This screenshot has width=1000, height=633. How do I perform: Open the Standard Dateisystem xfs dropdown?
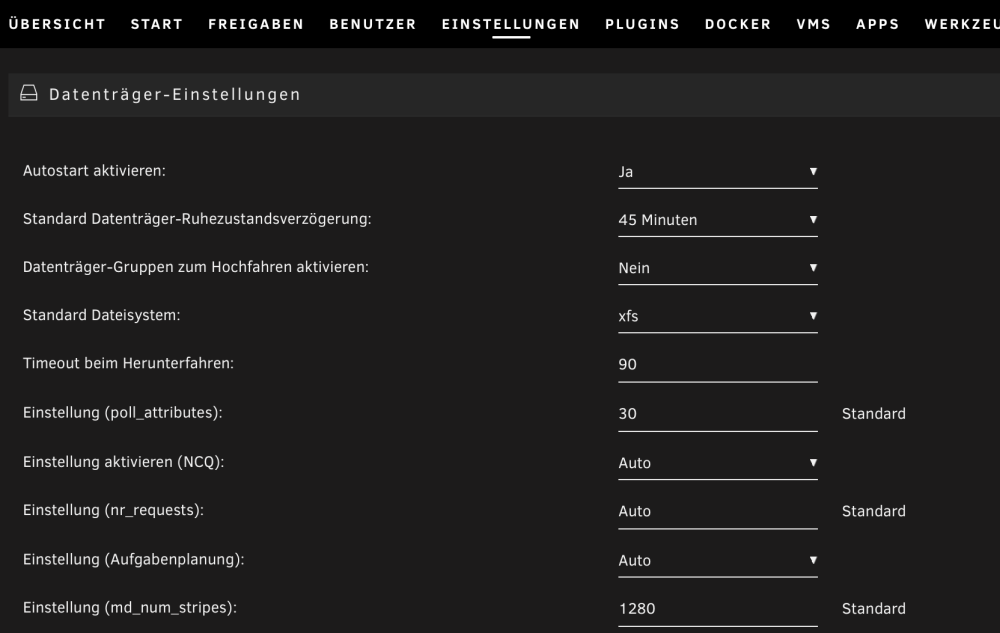(717, 316)
